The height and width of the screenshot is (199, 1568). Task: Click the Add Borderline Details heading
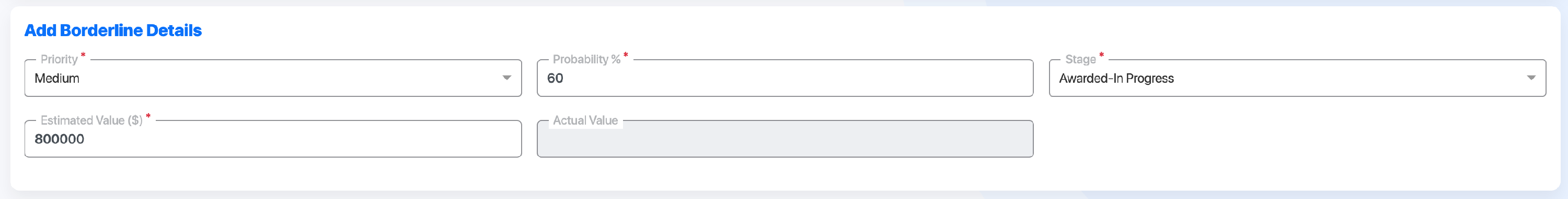point(112,30)
